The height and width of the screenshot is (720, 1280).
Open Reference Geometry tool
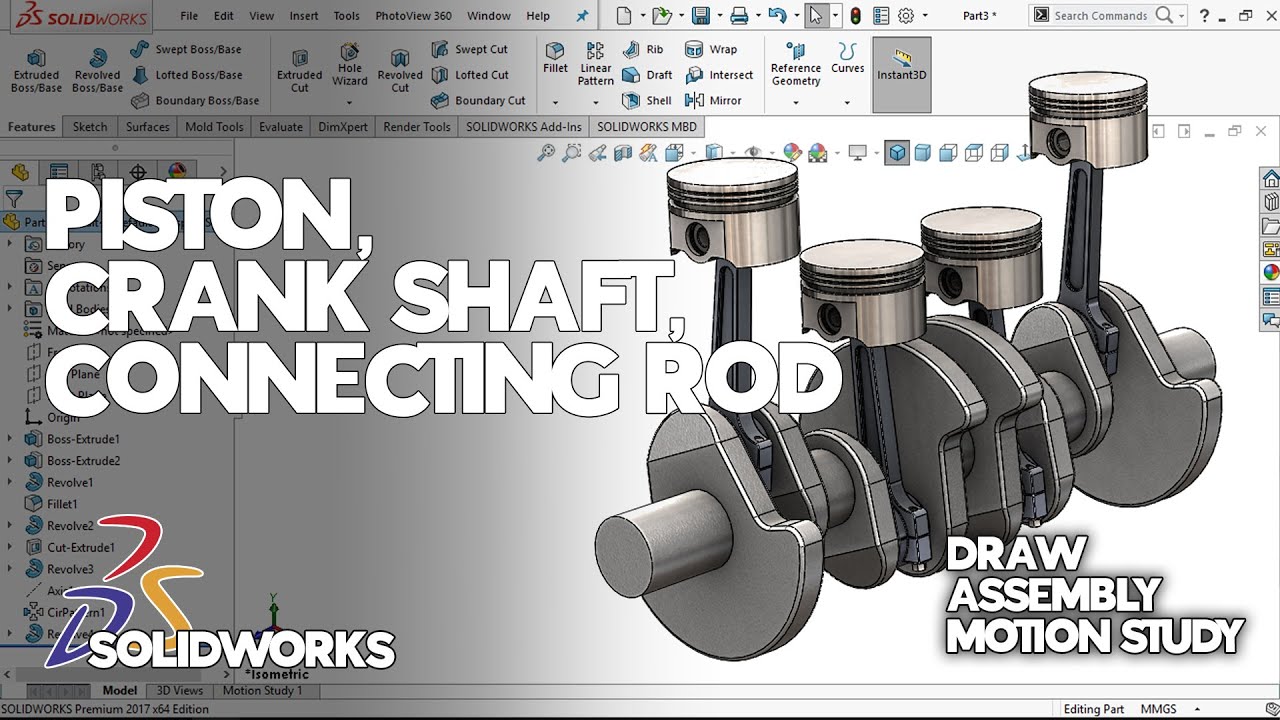coord(796,64)
